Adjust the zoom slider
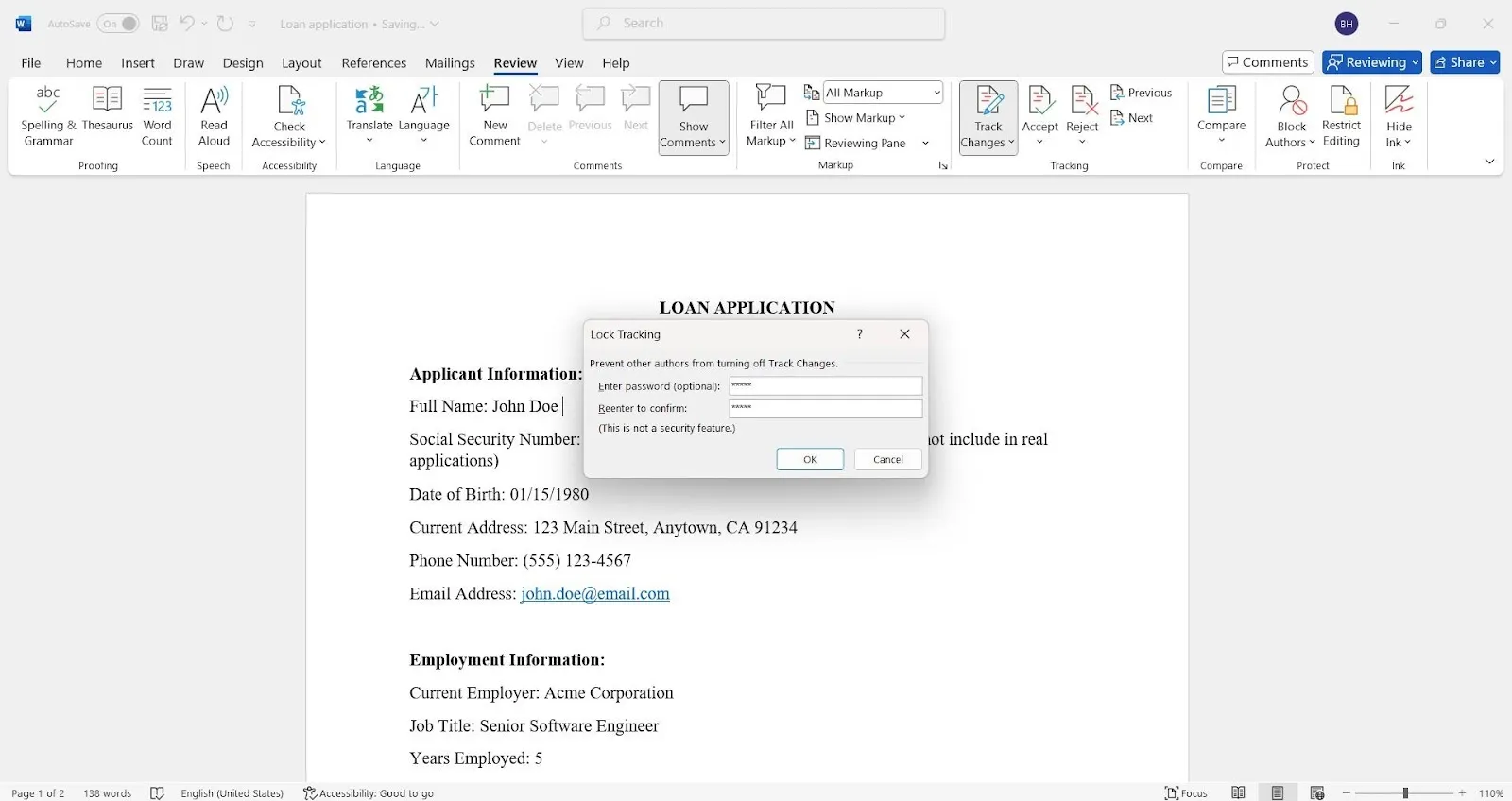1512x801 pixels. pos(1405,792)
